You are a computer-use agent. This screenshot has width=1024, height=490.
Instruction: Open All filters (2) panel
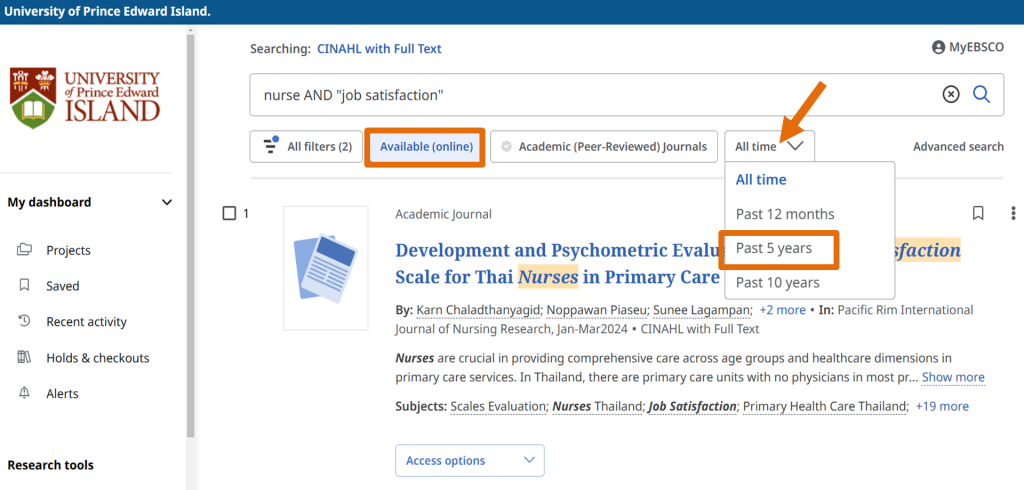(306, 147)
